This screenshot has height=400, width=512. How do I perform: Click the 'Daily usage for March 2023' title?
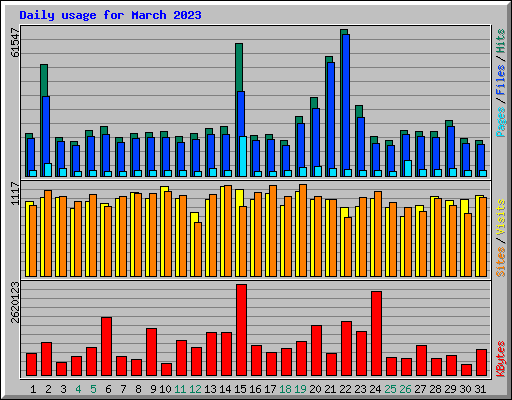coord(110,15)
